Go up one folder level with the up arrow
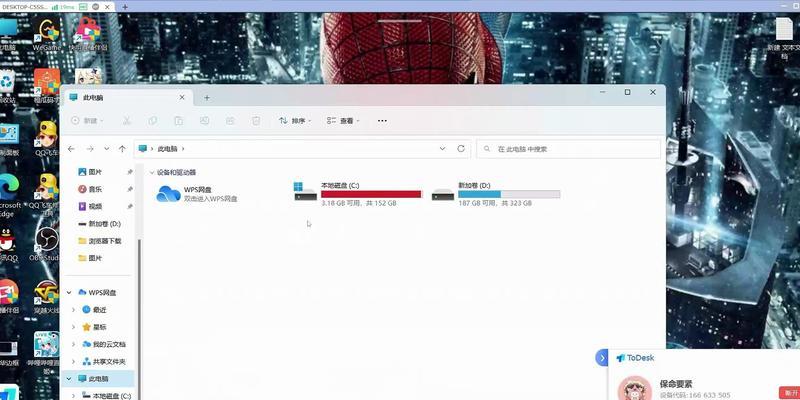Screen dimensions: 800x400 122,149
